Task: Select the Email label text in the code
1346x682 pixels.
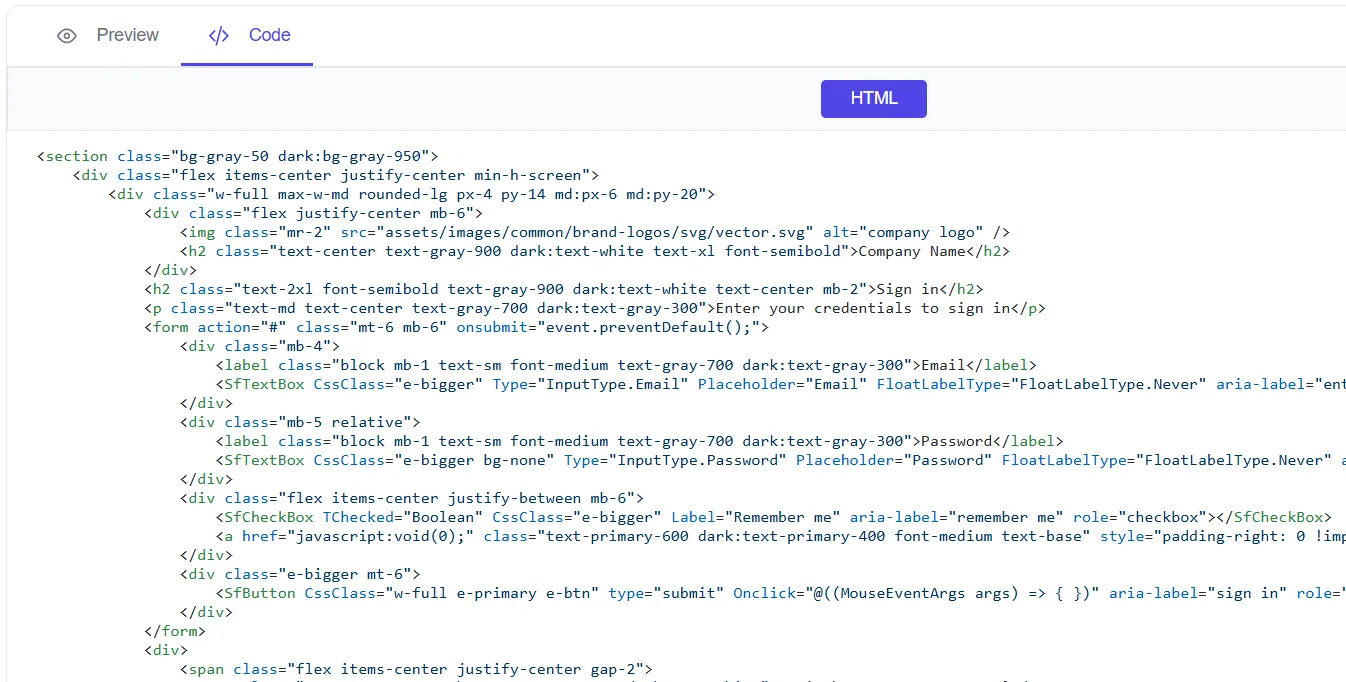Action: point(943,364)
